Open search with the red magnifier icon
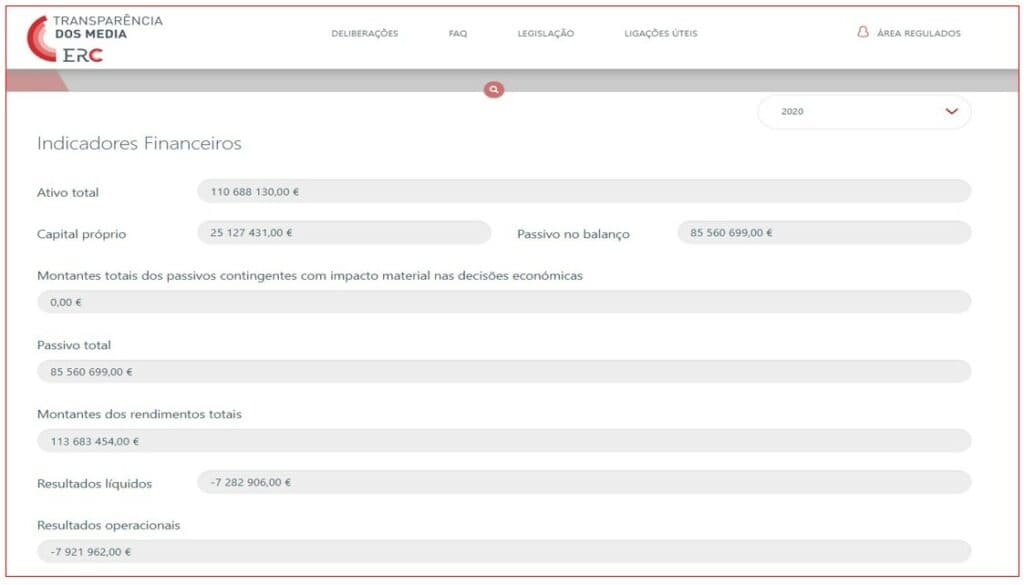The height and width of the screenshot is (585, 1024). point(494,90)
